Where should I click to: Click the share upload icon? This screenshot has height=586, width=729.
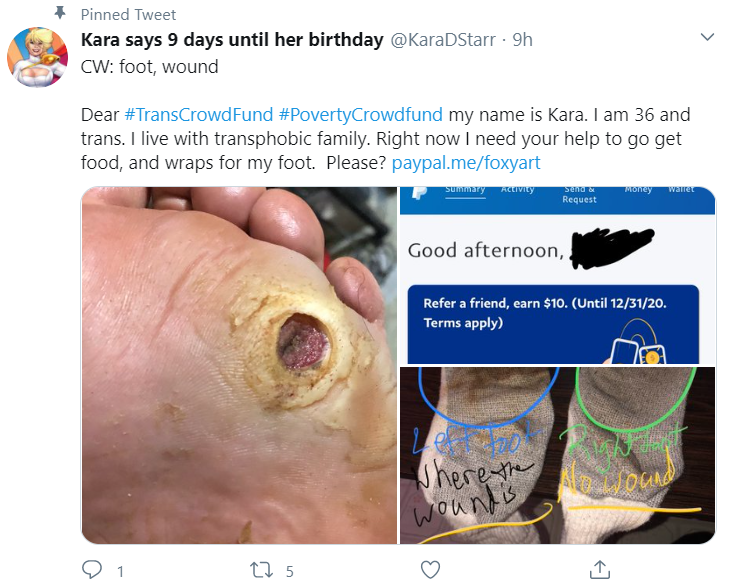point(600,570)
